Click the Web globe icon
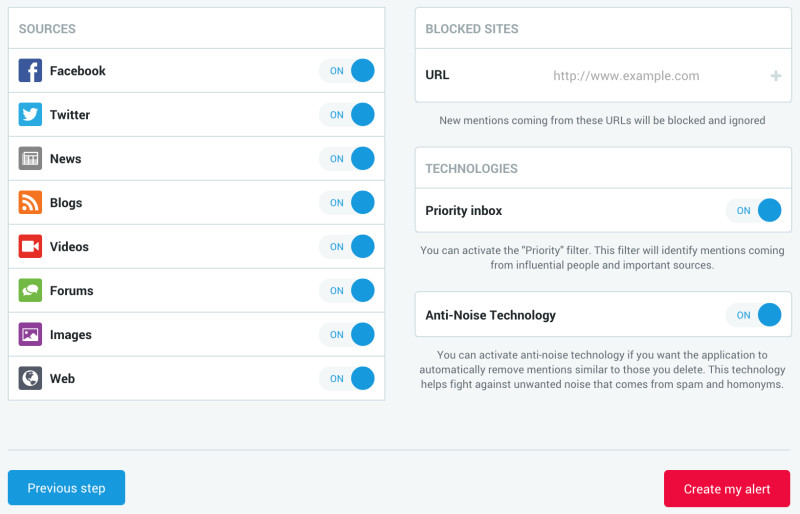Image resolution: width=800 pixels, height=514 pixels. [30, 378]
